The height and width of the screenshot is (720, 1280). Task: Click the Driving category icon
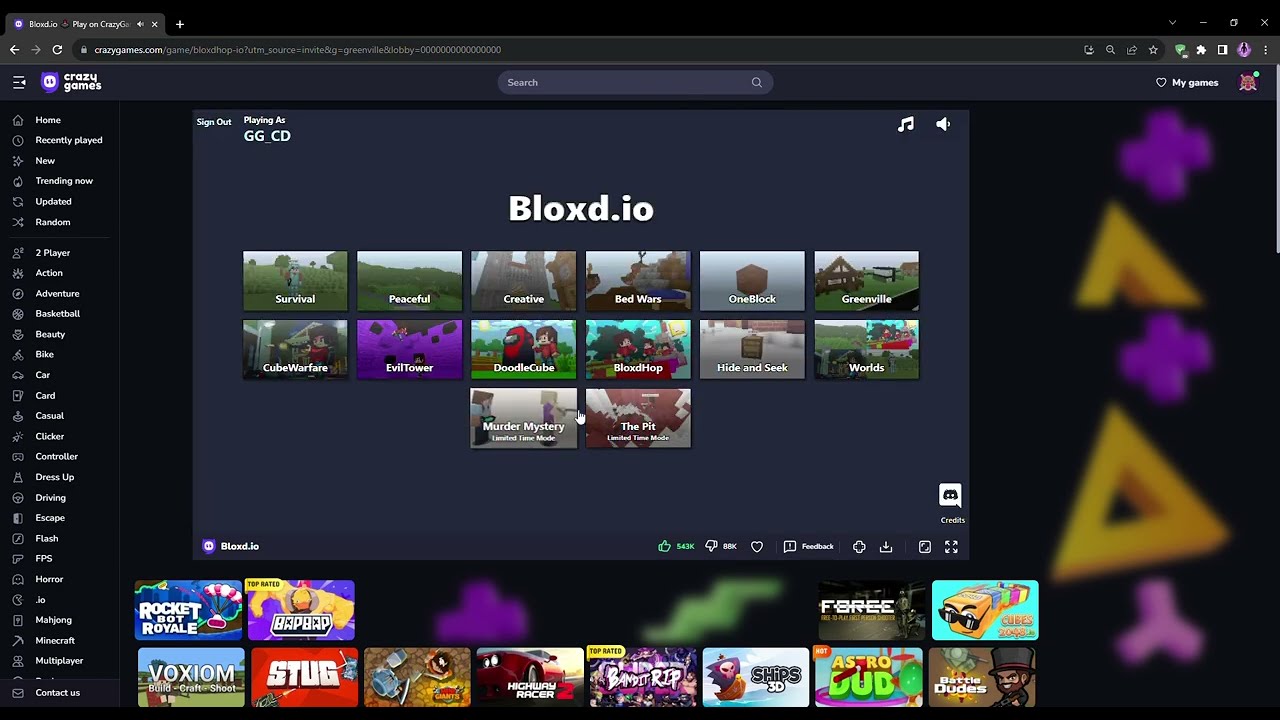click(18, 498)
